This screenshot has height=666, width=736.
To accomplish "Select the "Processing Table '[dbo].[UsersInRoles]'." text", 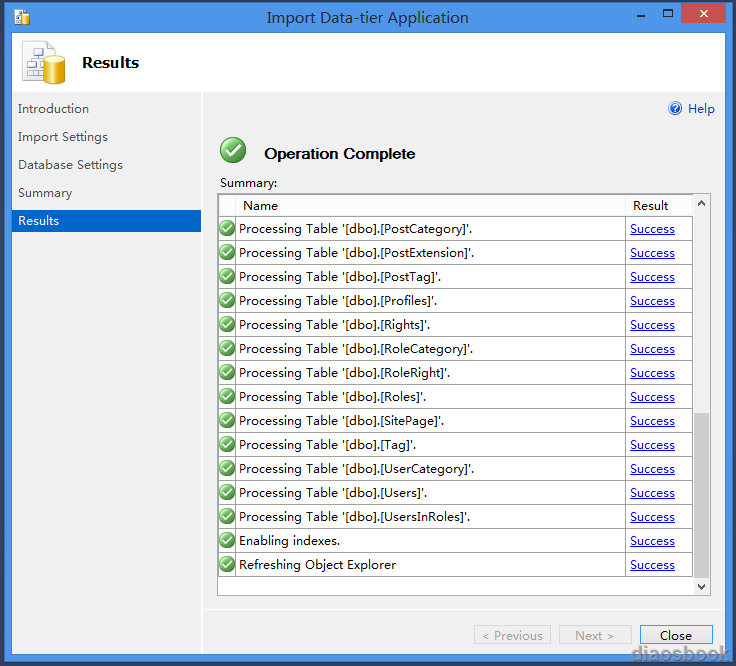I will coord(354,517).
